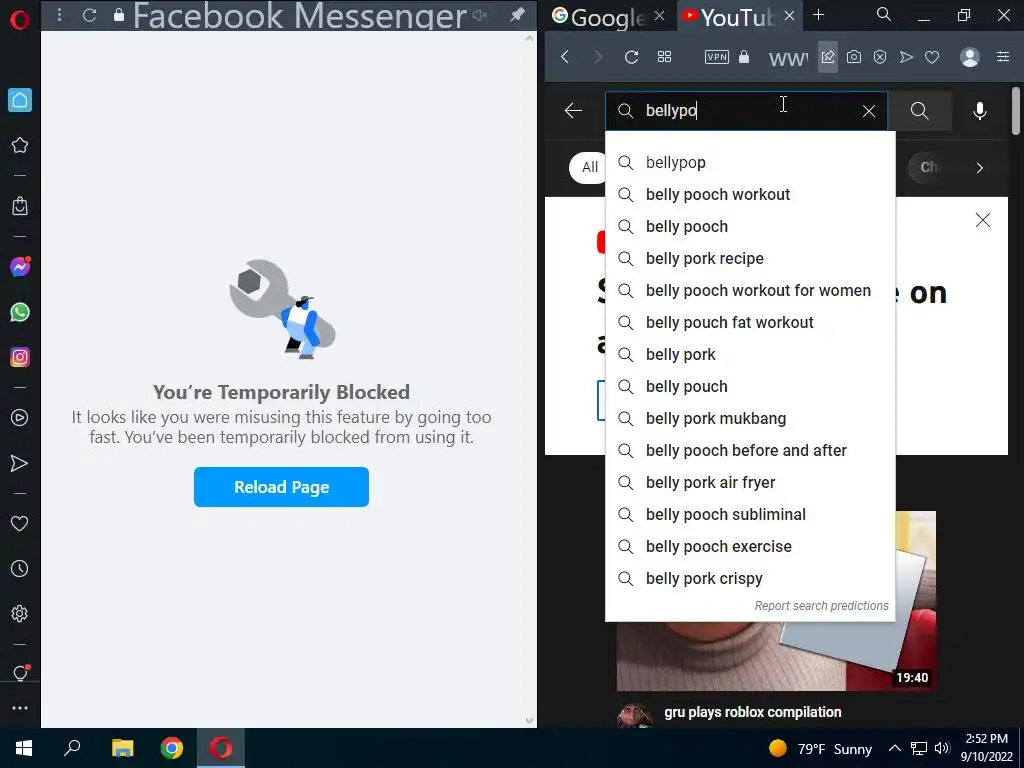
Task: Open the Windows Start menu
Action: (x=24, y=748)
